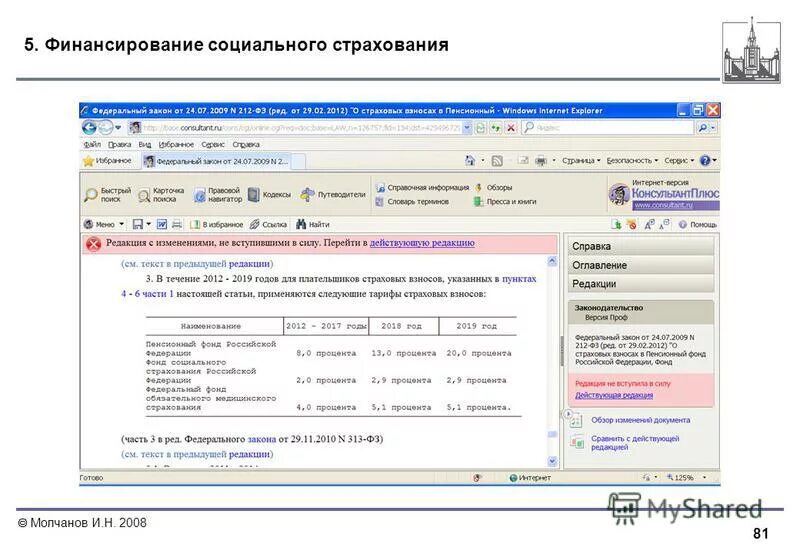Open the search provider dropdown arrow
The width and height of the screenshot is (800, 554).
pos(713,128)
